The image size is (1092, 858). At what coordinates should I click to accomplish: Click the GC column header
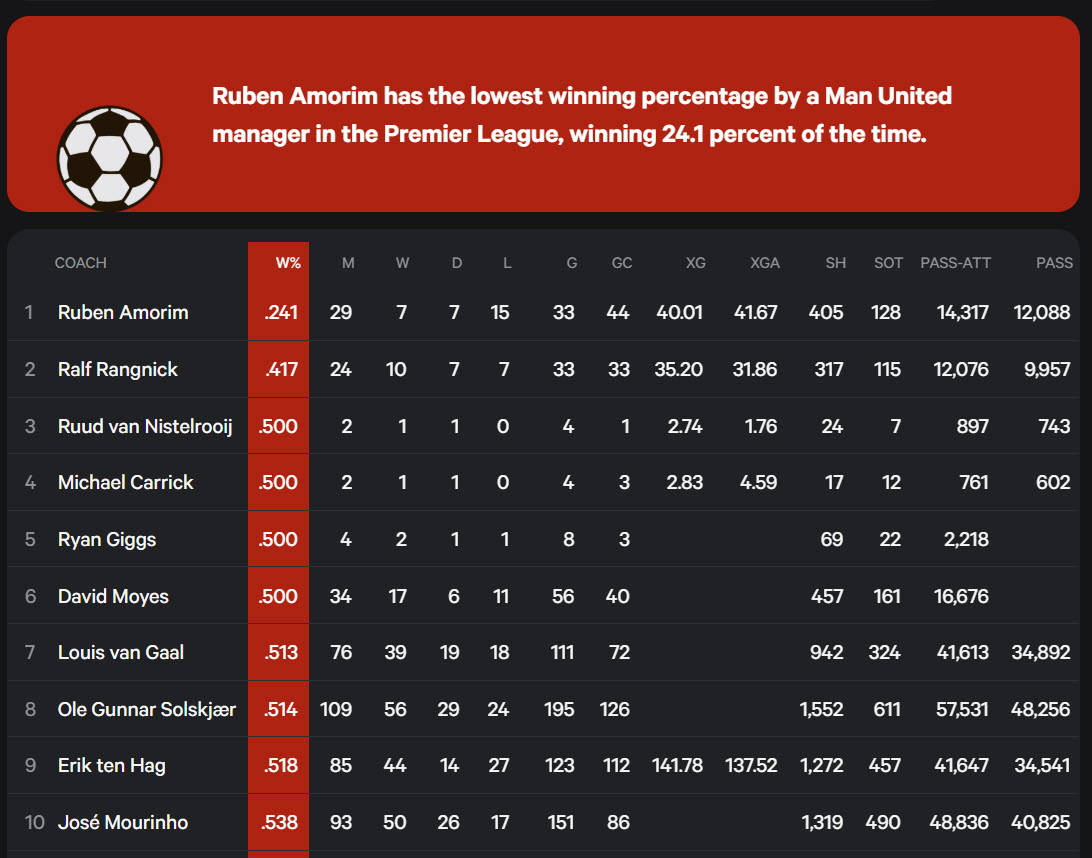[621, 263]
